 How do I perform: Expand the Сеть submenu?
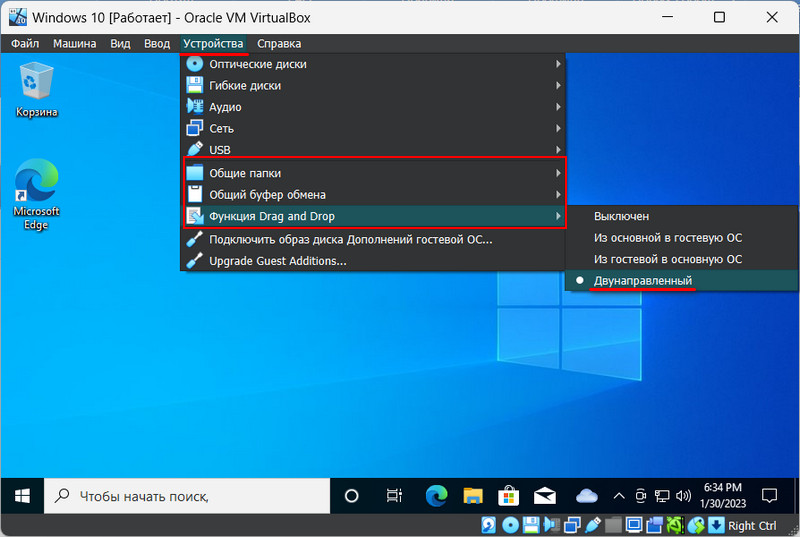(373, 129)
